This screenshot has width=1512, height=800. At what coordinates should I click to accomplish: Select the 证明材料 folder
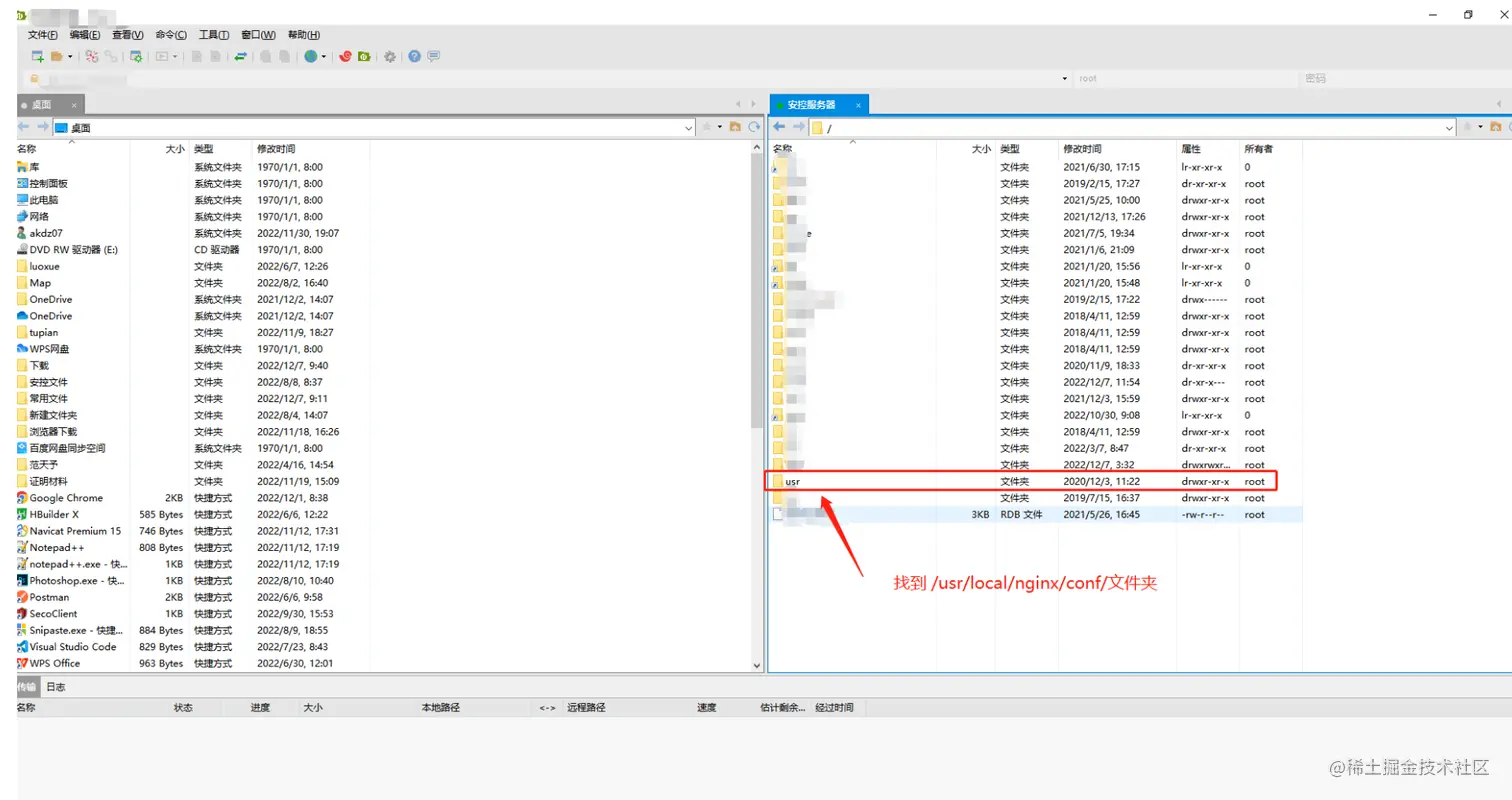[49, 481]
